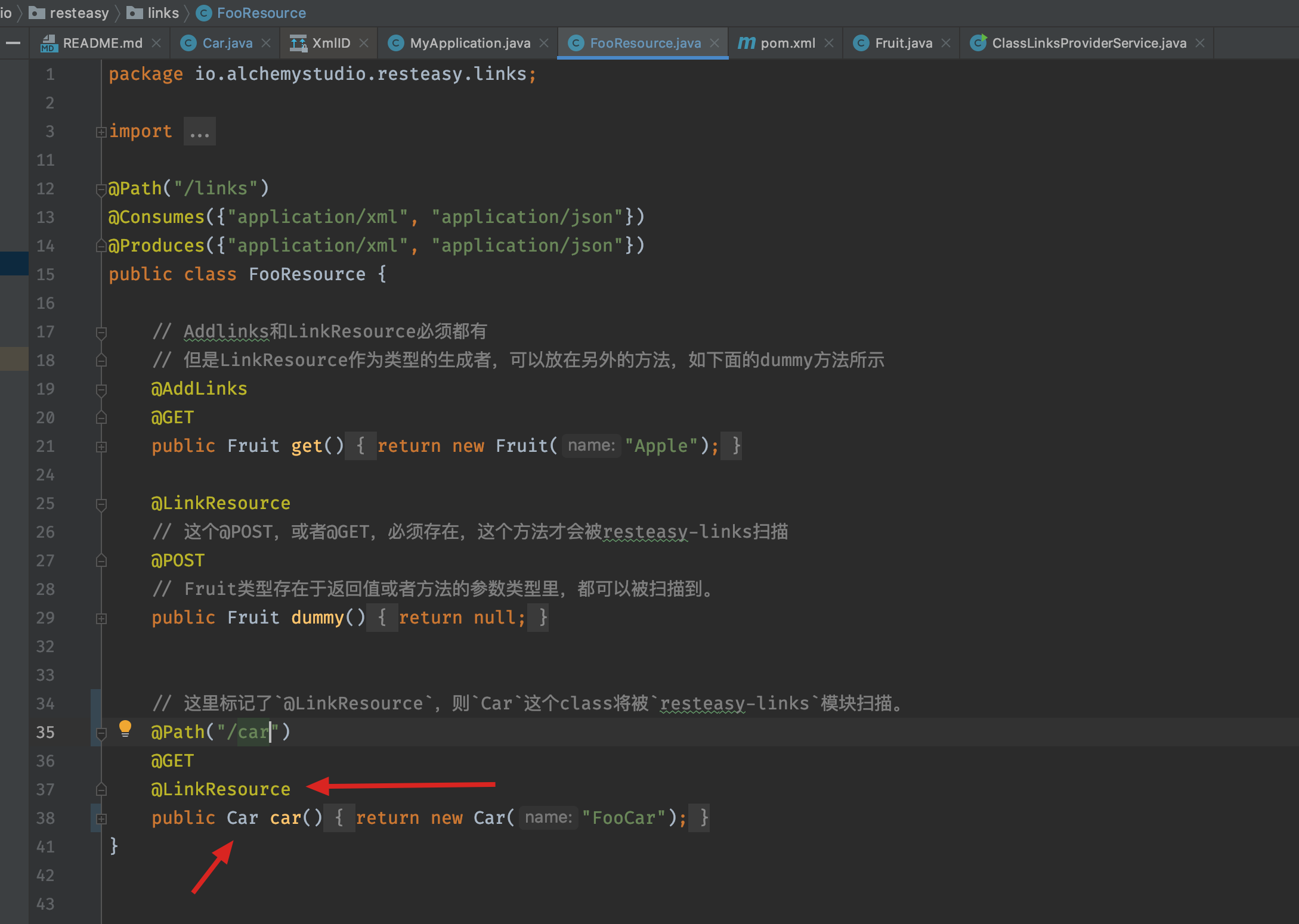Click line number 35 in gutter
The image size is (1299, 924).
coord(45,732)
